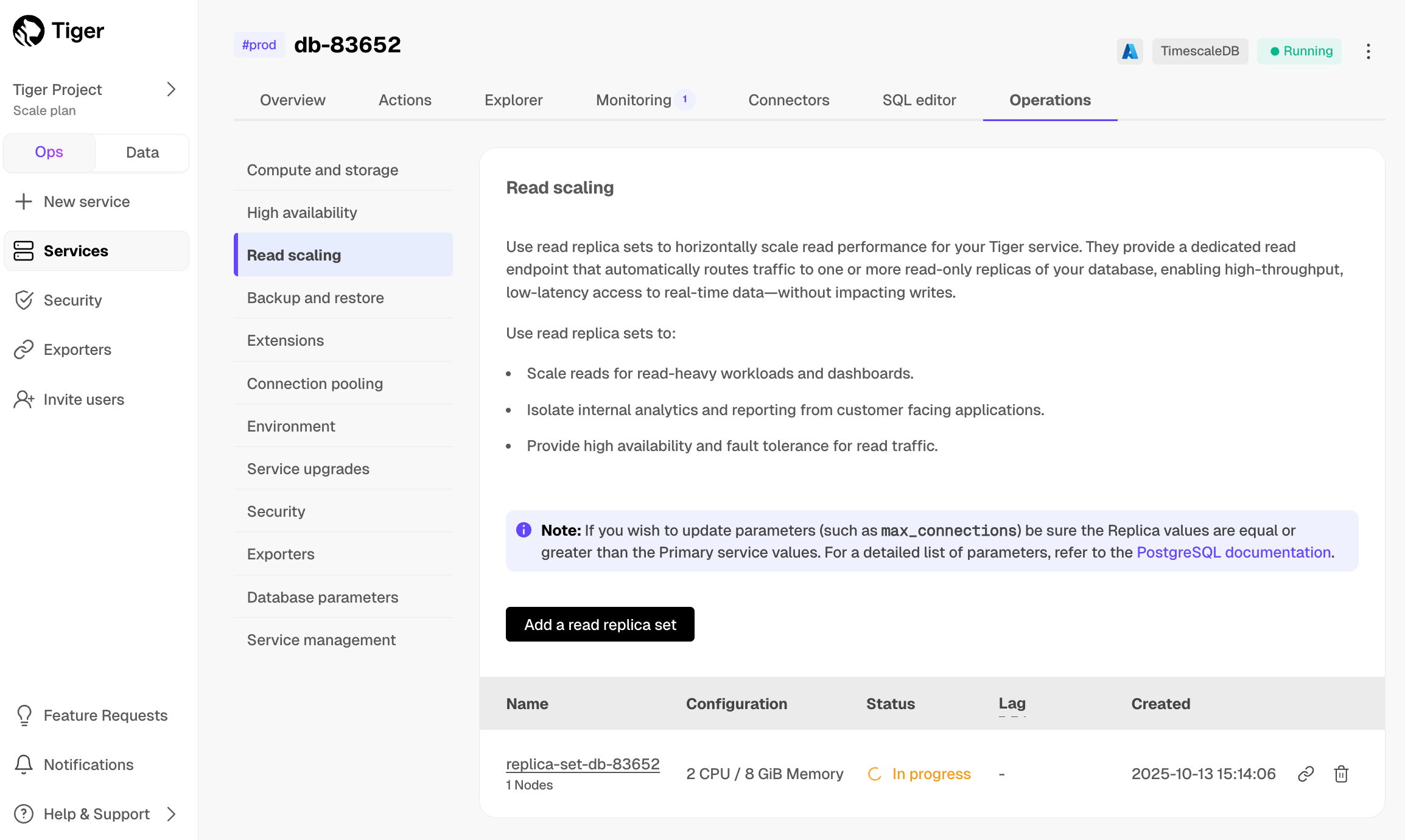Switch to the Data toggle
Image resolution: width=1405 pixels, height=840 pixels.
pos(142,152)
